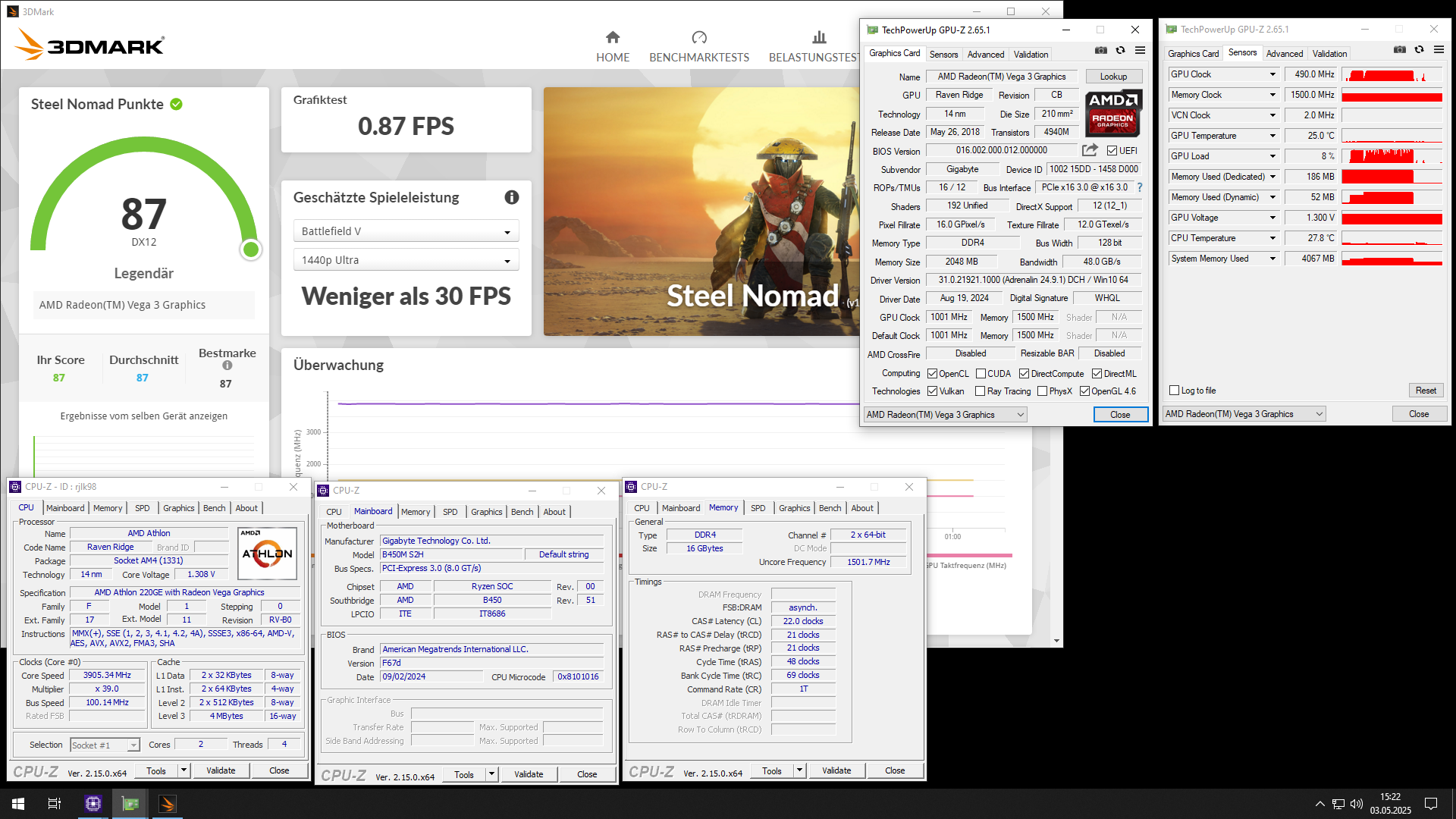The image size is (1456, 819).
Task: Open the Windows Start menu
Action: (x=18, y=804)
